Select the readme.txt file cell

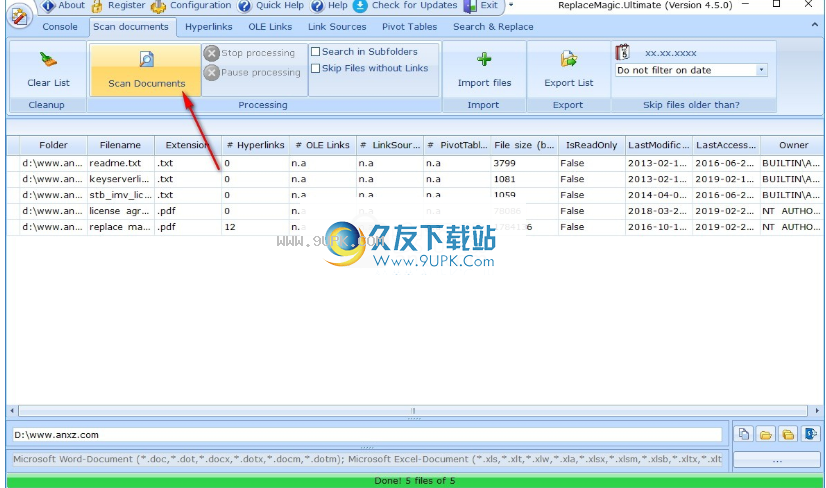pos(121,163)
